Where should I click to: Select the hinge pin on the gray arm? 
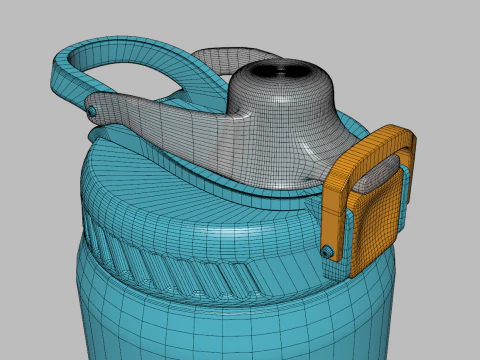pyautogui.click(x=91, y=111)
